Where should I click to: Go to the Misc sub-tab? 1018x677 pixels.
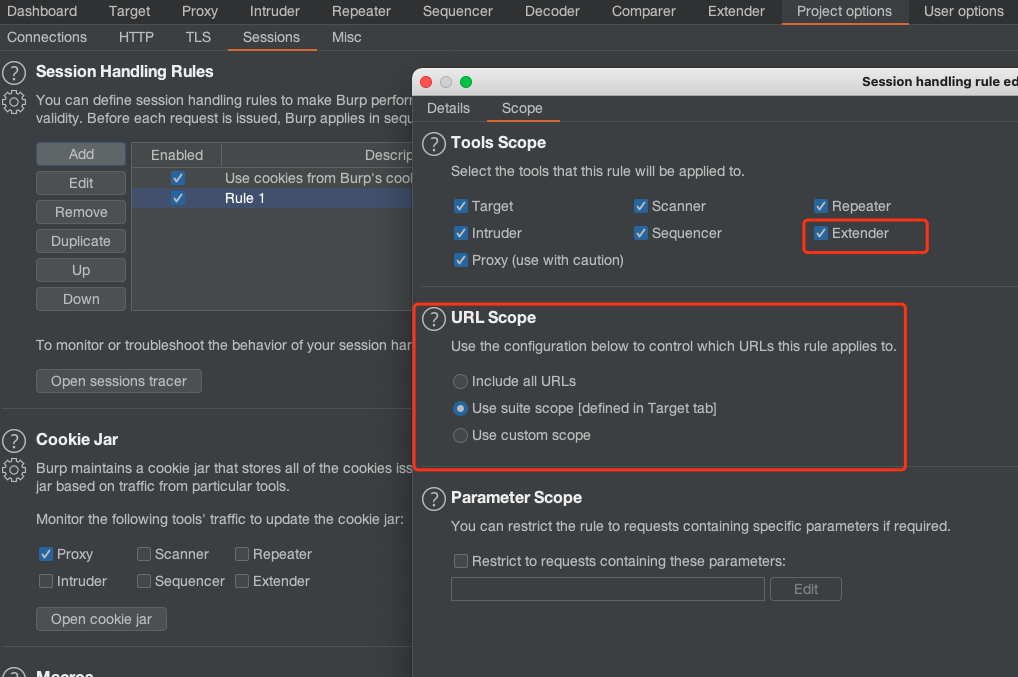[x=346, y=37]
